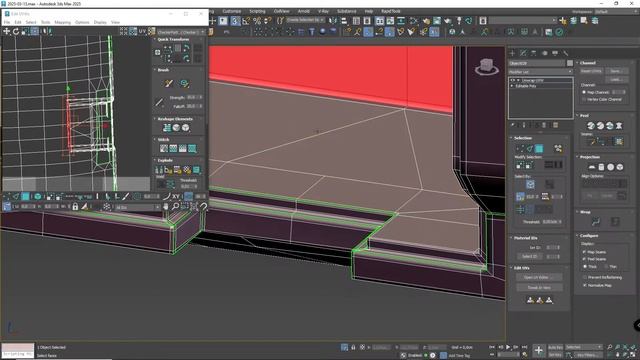Select Editable Poly in the modifier stack

[x=526, y=86]
